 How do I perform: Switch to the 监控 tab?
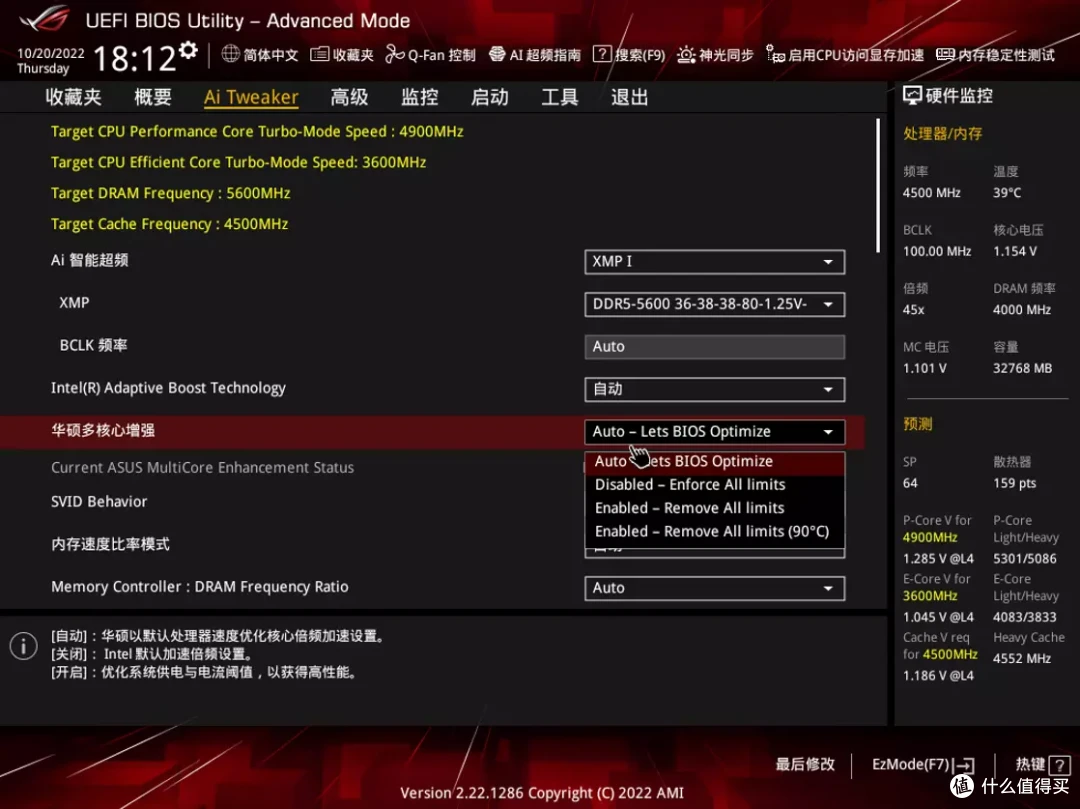[419, 97]
